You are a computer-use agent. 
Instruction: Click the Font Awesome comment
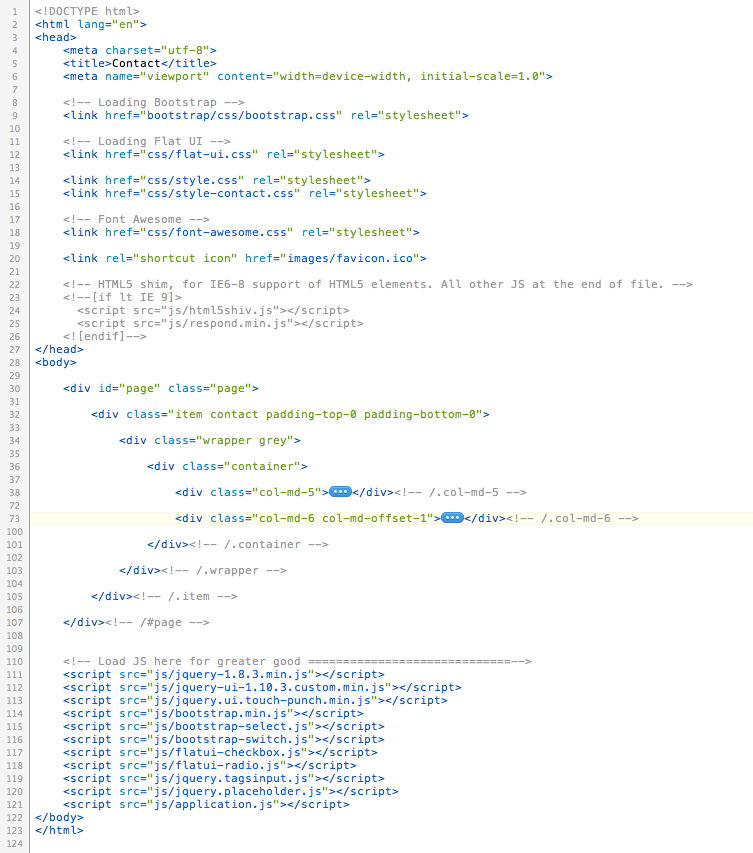136,219
